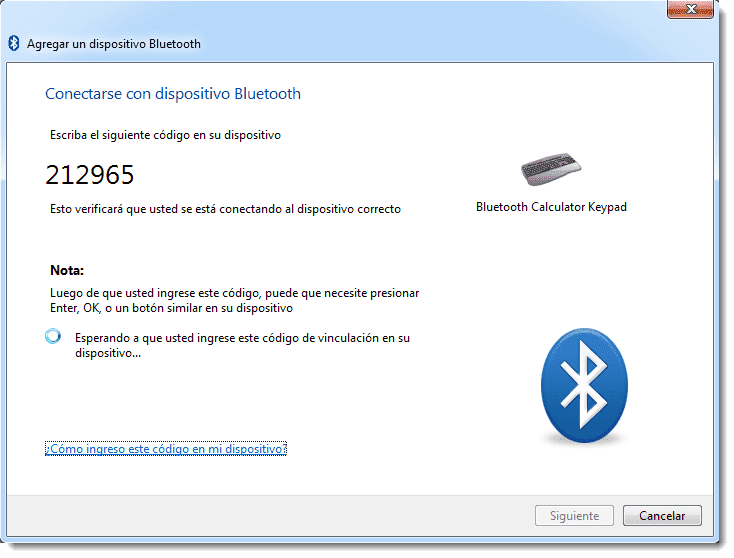This screenshot has width=734, height=558.
Task: Click the 'Agregar un dispositivo Bluetooth' window title
Action: pyautogui.click(x=114, y=44)
